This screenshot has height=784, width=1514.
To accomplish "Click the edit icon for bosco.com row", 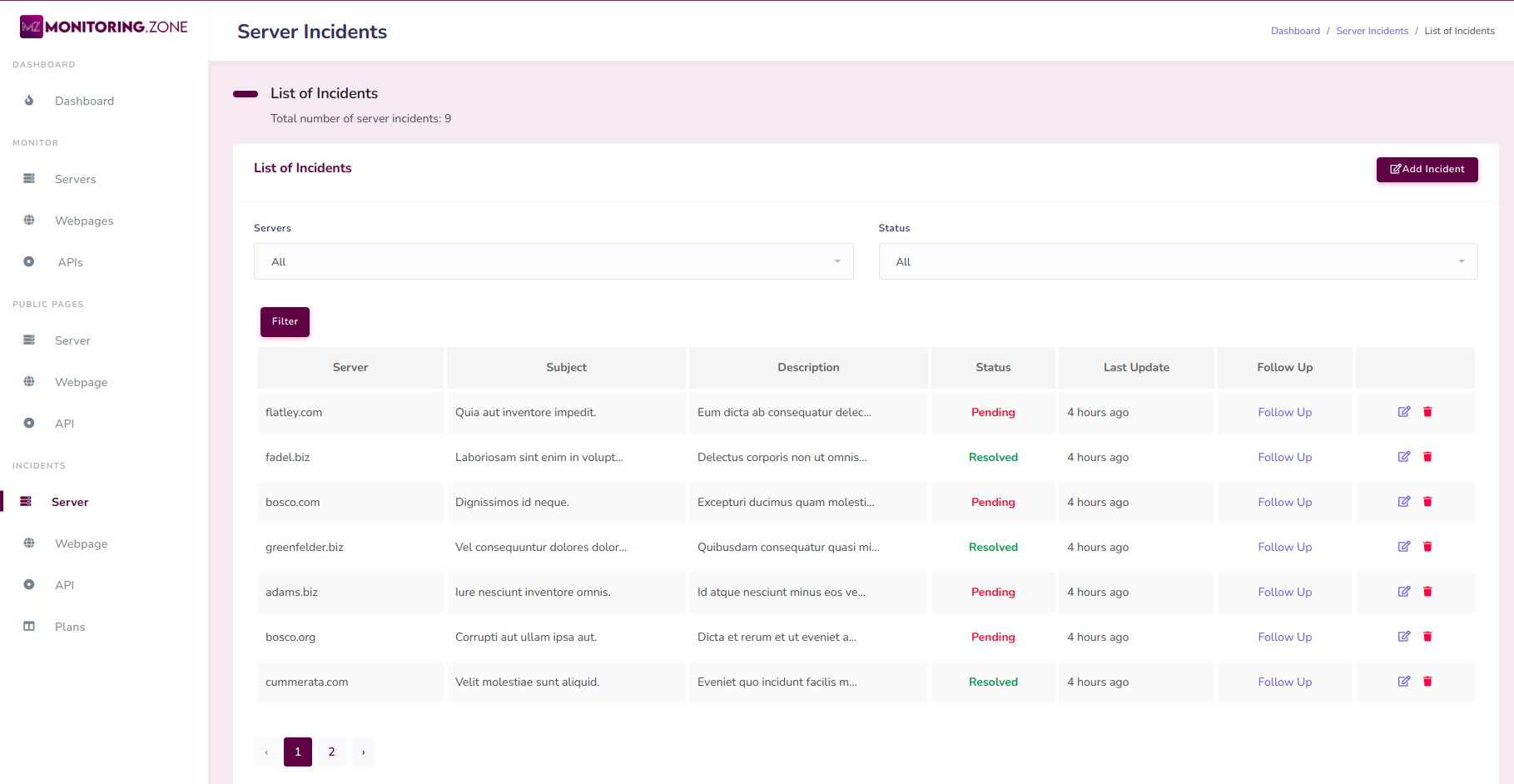I will (1403, 502).
